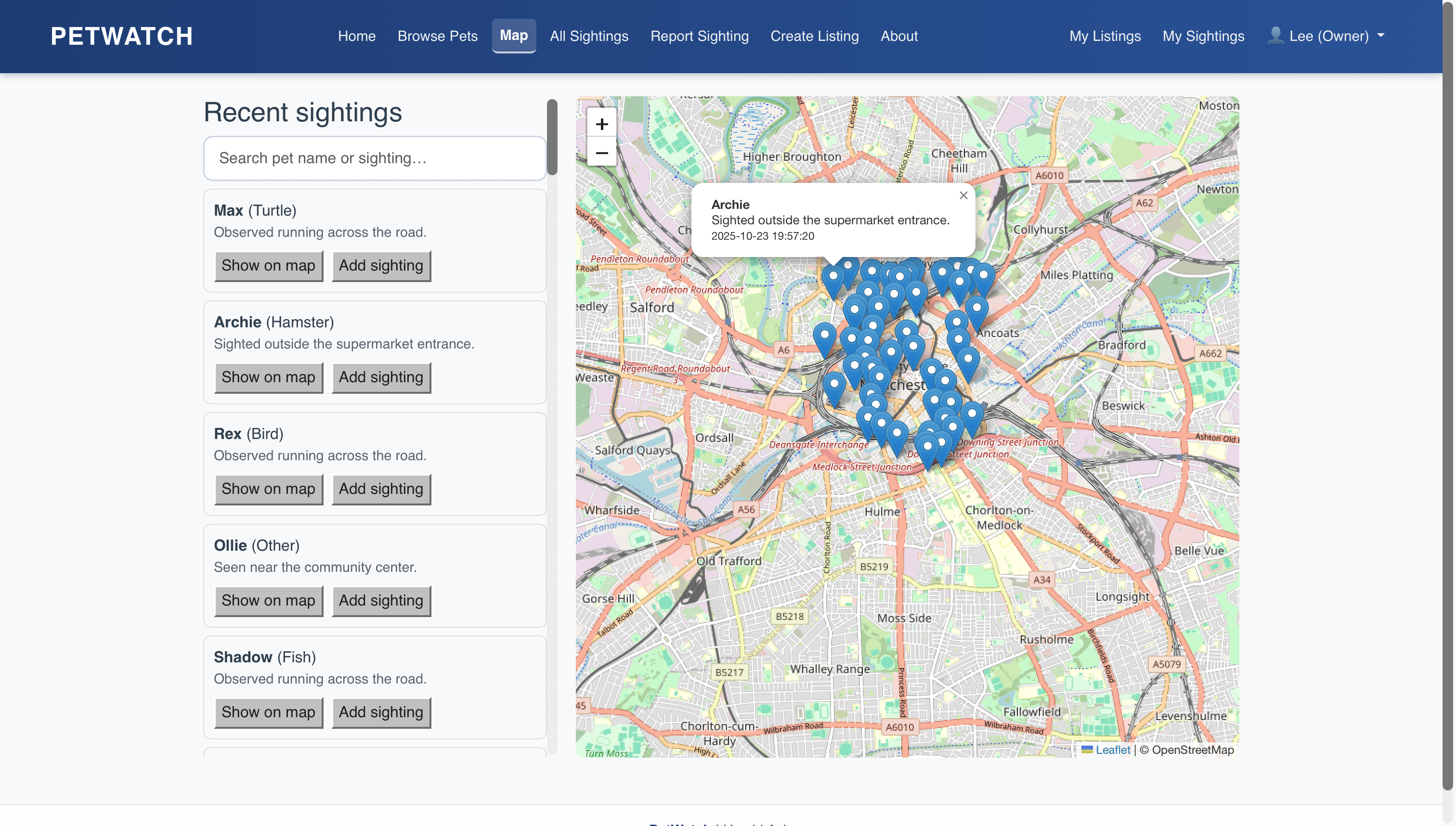This screenshot has width=1456, height=826.
Task: Navigate to the Home page
Action: tap(356, 36)
